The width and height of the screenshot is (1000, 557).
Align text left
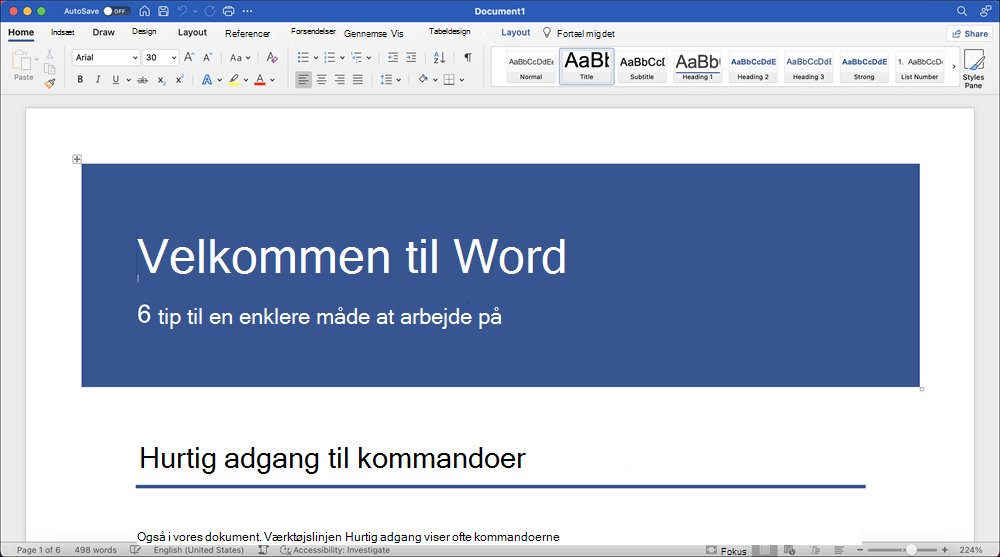[304, 80]
